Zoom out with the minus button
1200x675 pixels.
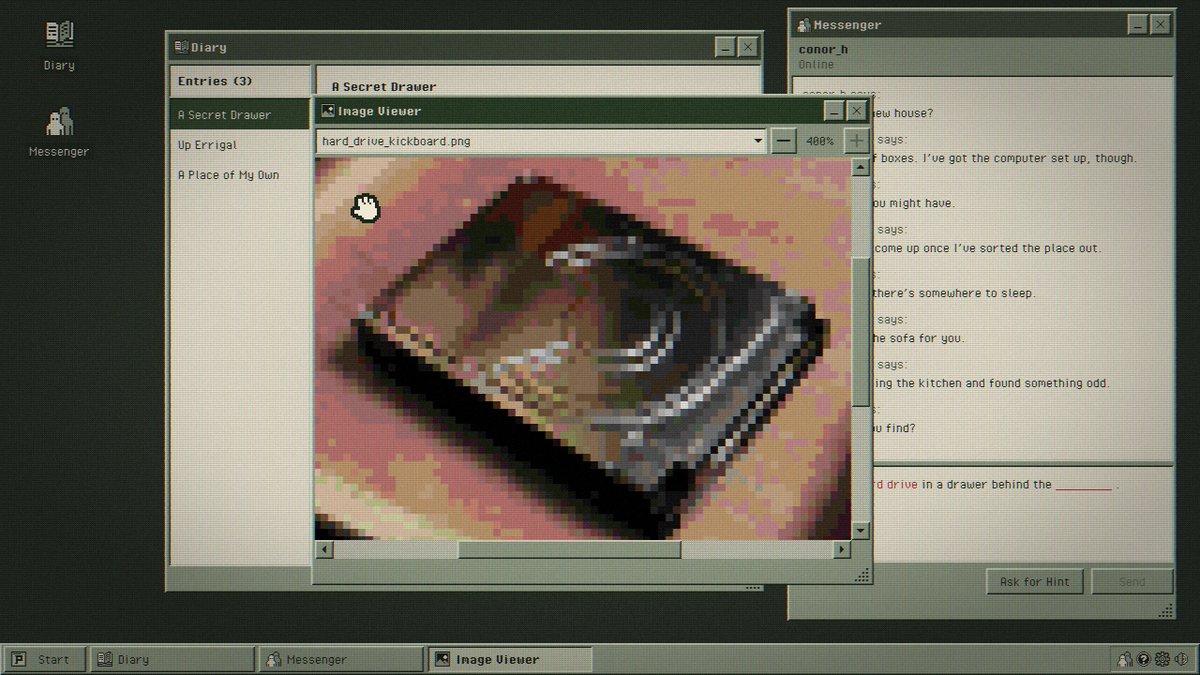pyautogui.click(x=784, y=141)
